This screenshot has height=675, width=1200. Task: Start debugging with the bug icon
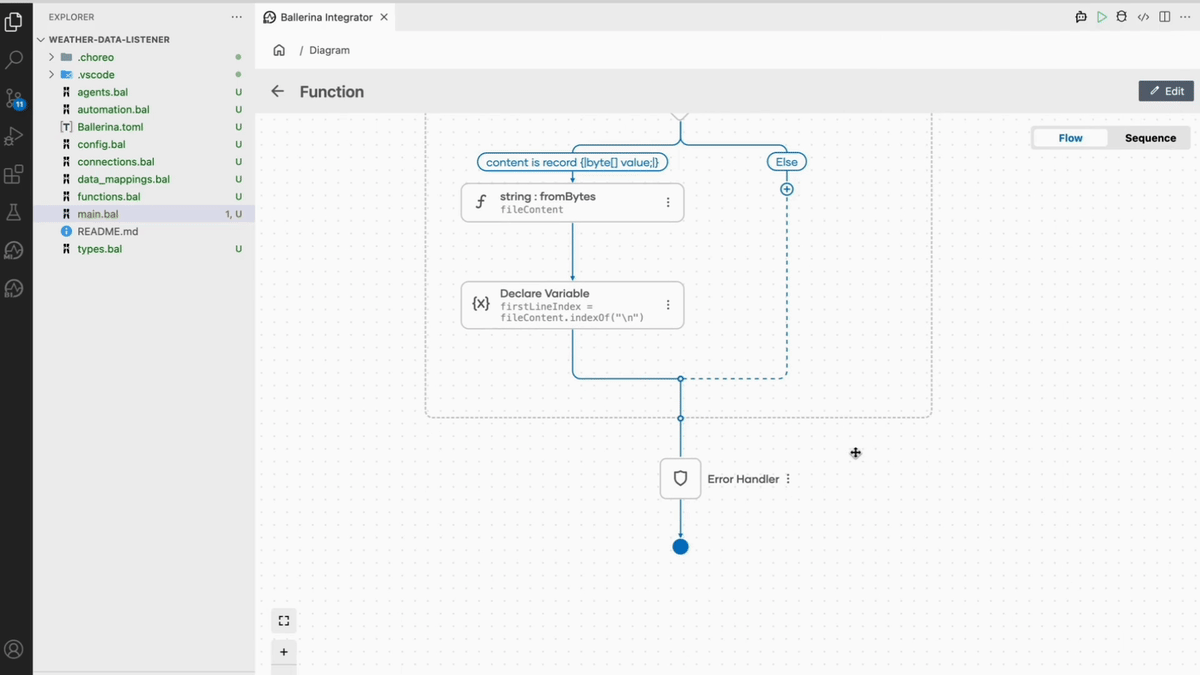click(1122, 17)
